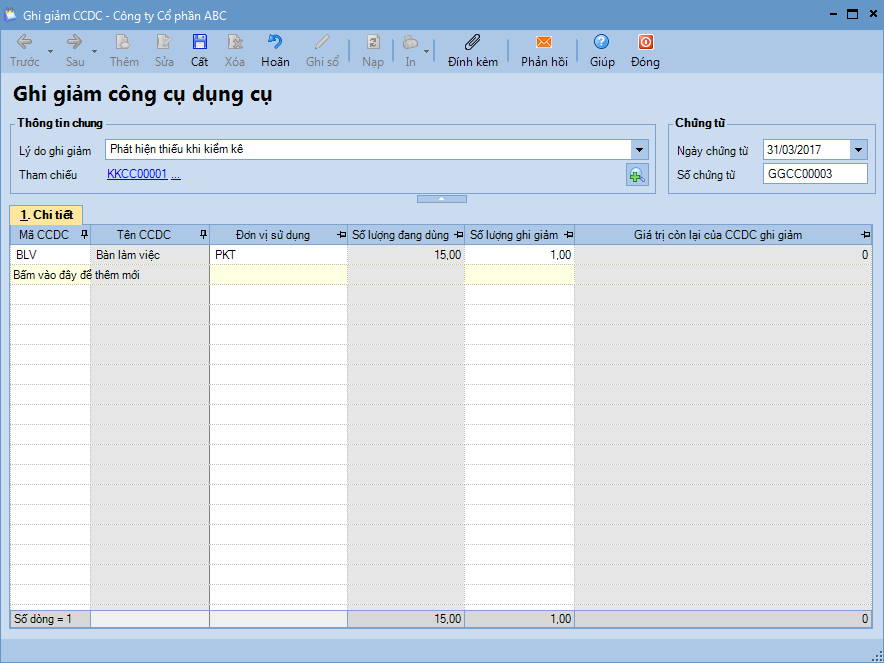The image size is (884, 663).
Task: Toggle pin on Tên CCDC column
Action: point(203,235)
